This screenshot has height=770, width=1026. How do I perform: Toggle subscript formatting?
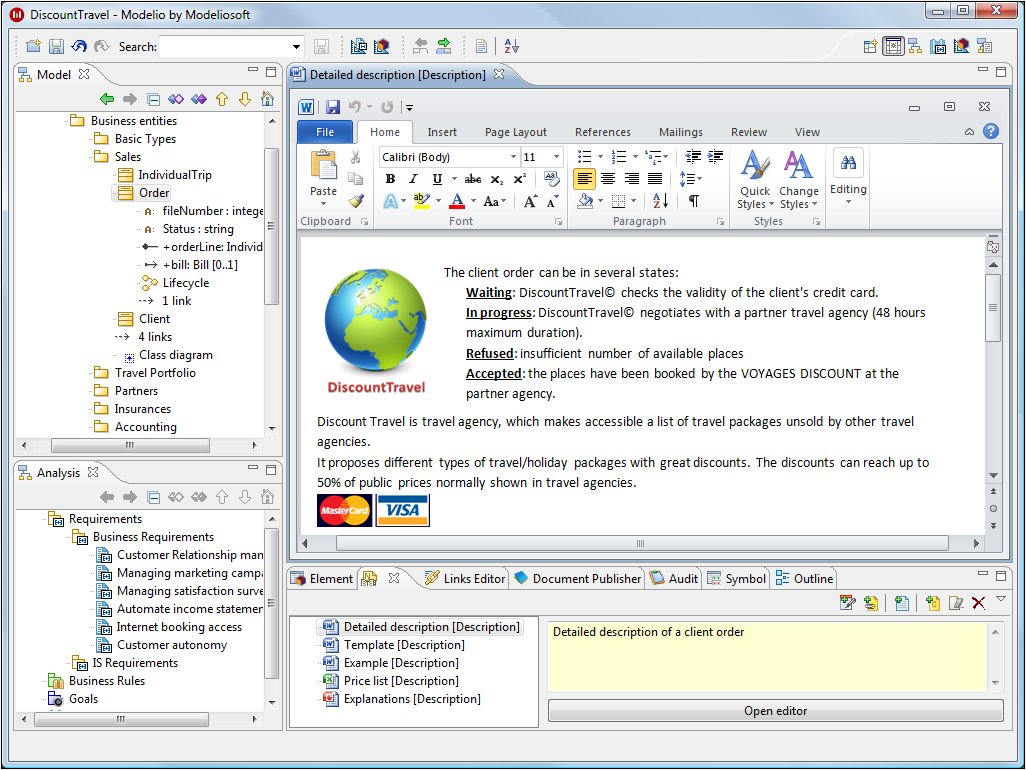[x=497, y=179]
